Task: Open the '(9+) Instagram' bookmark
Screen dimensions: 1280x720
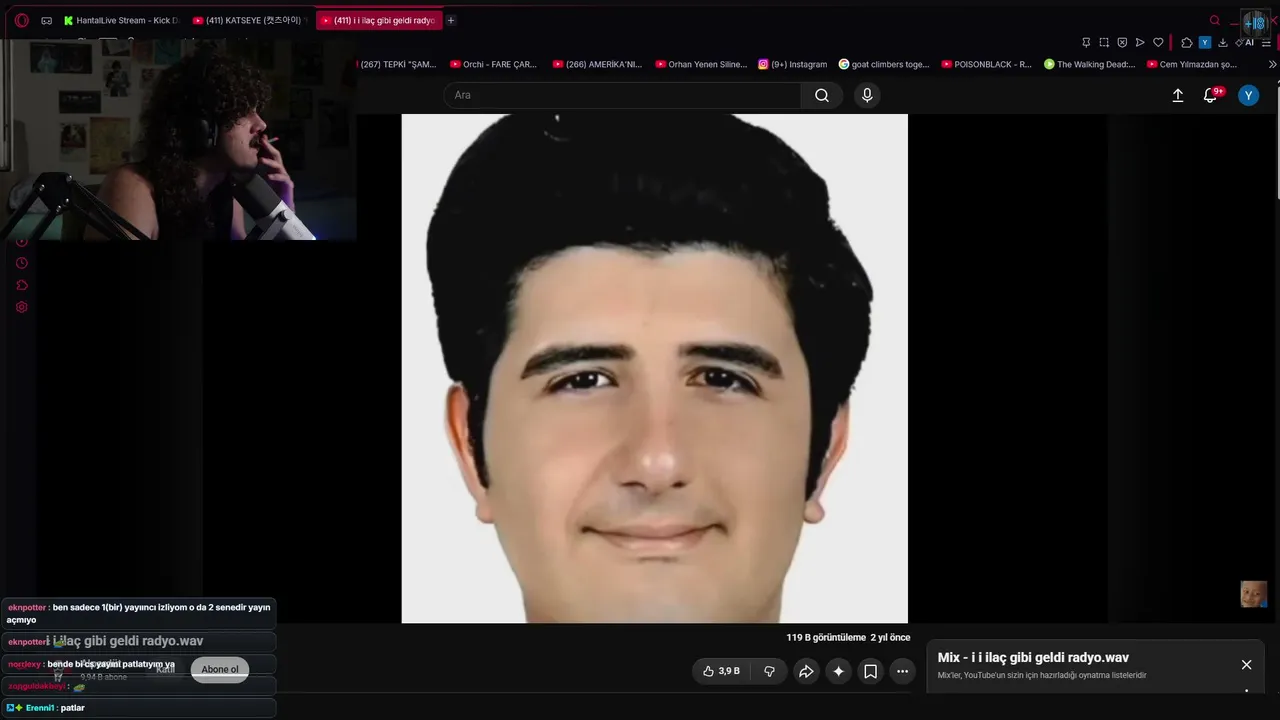Action: click(x=793, y=64)
